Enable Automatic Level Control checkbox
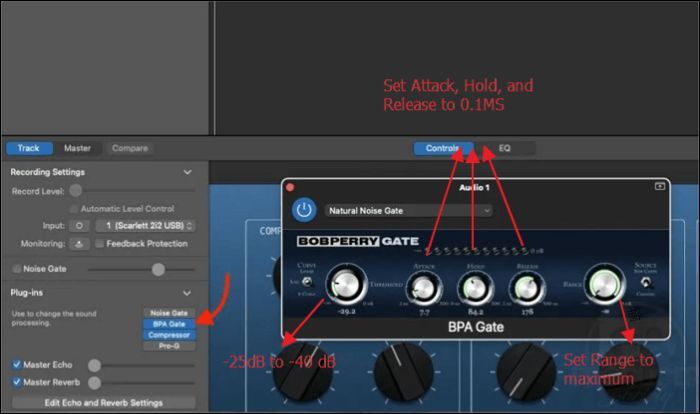This screenshot has height=414, width=700. tap(74, 209)
